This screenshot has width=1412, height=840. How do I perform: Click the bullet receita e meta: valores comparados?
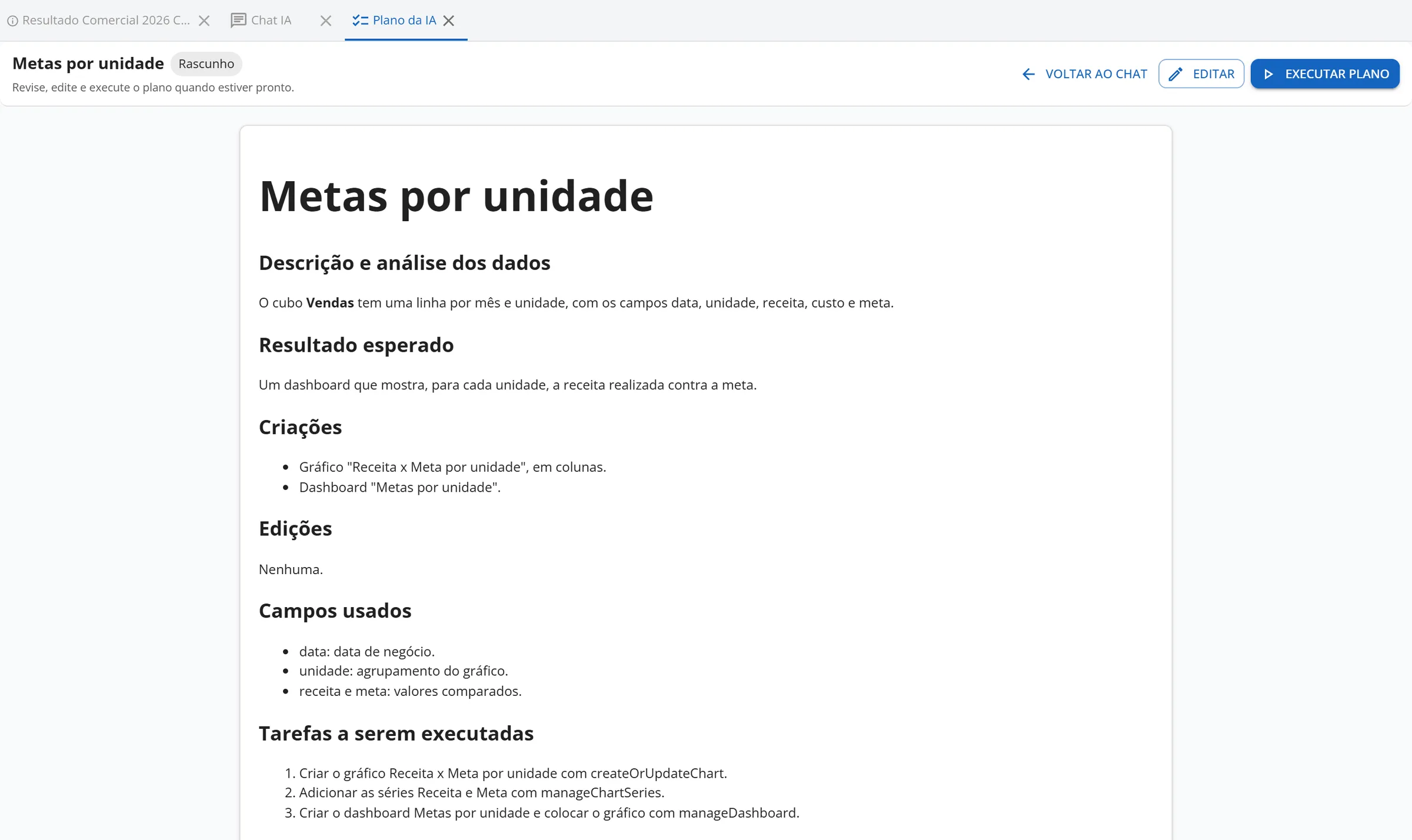[411, 691]
